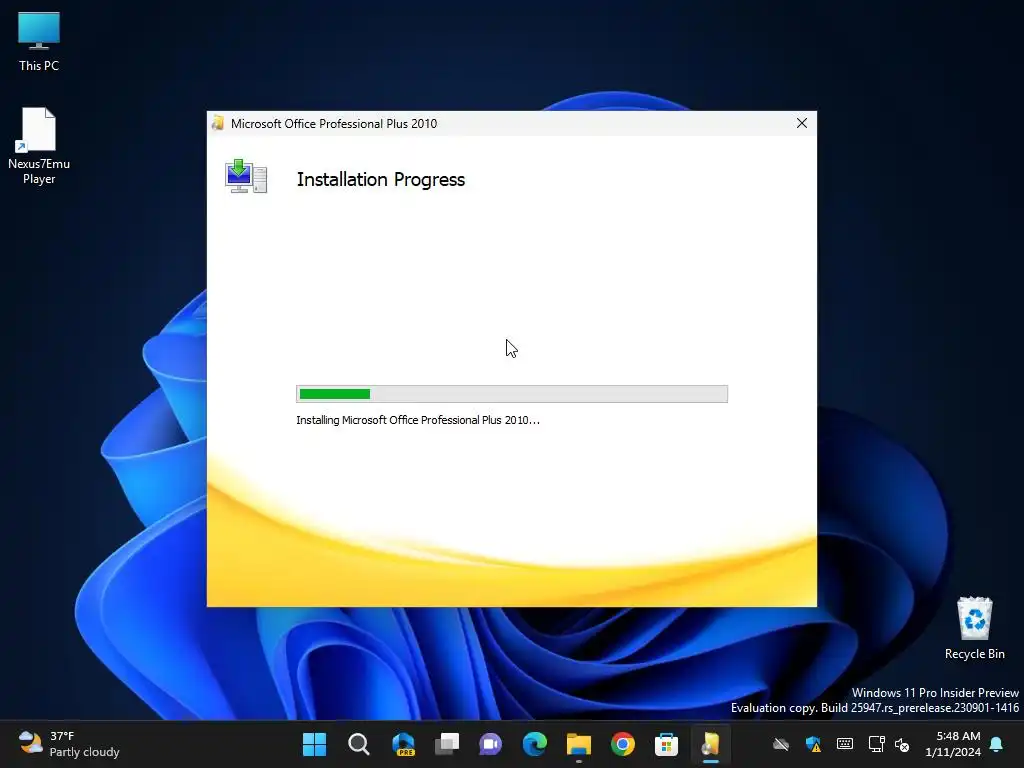
Task: Launch Google Chrome from taskbar
Action: tap(622, 744)
